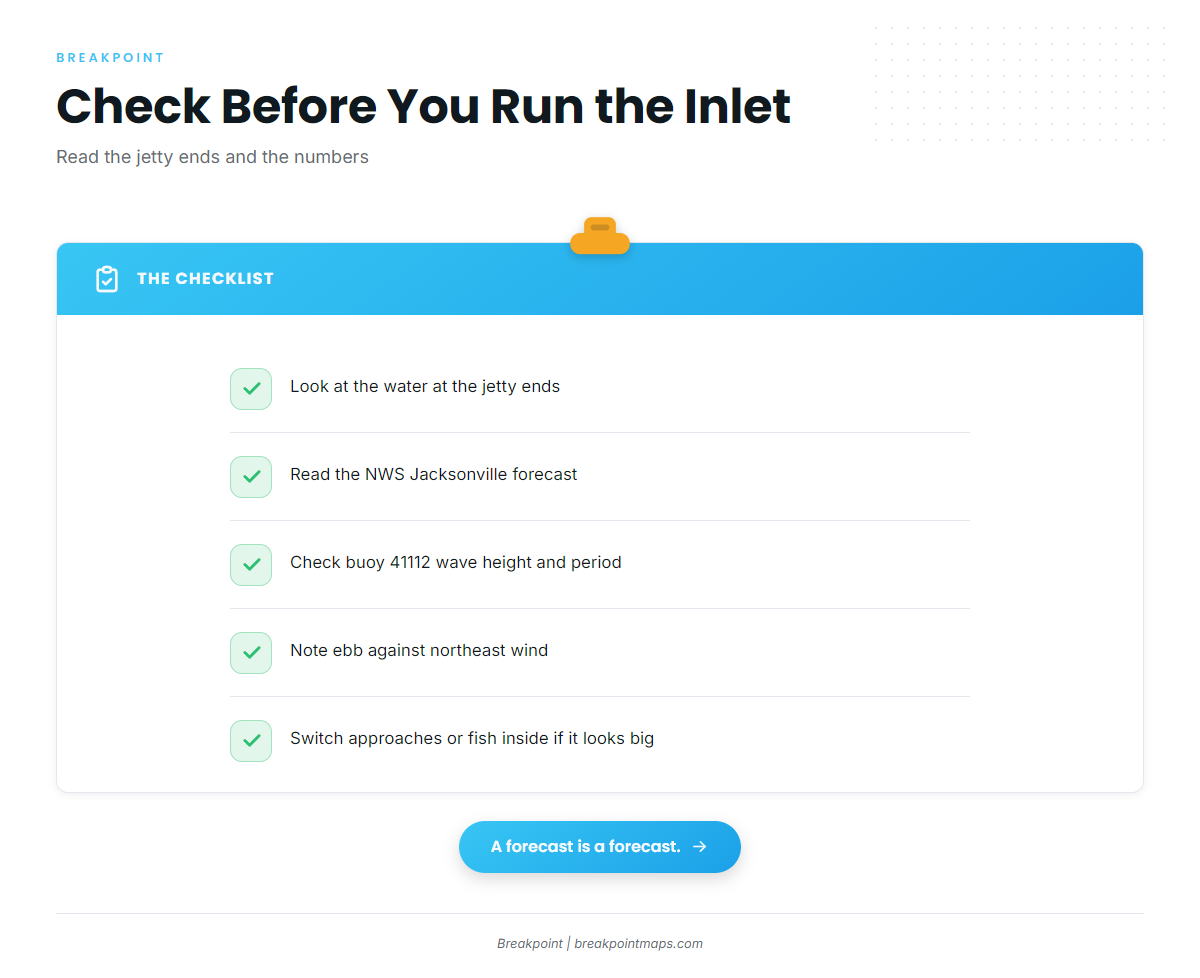Click subtitle about jetty ends and numbers

pos(212,157)
